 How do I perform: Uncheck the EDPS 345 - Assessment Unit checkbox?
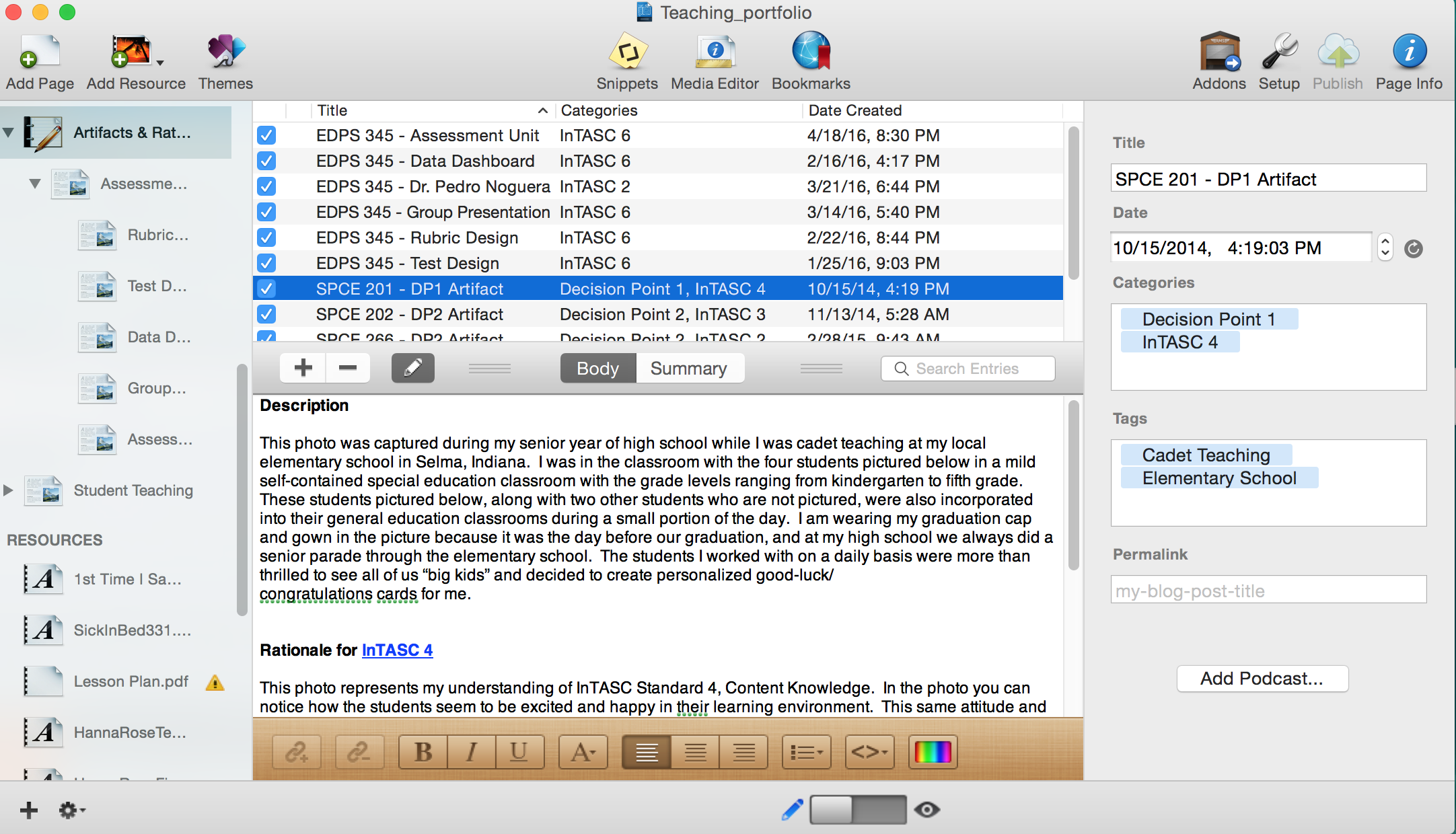point(266,135)
